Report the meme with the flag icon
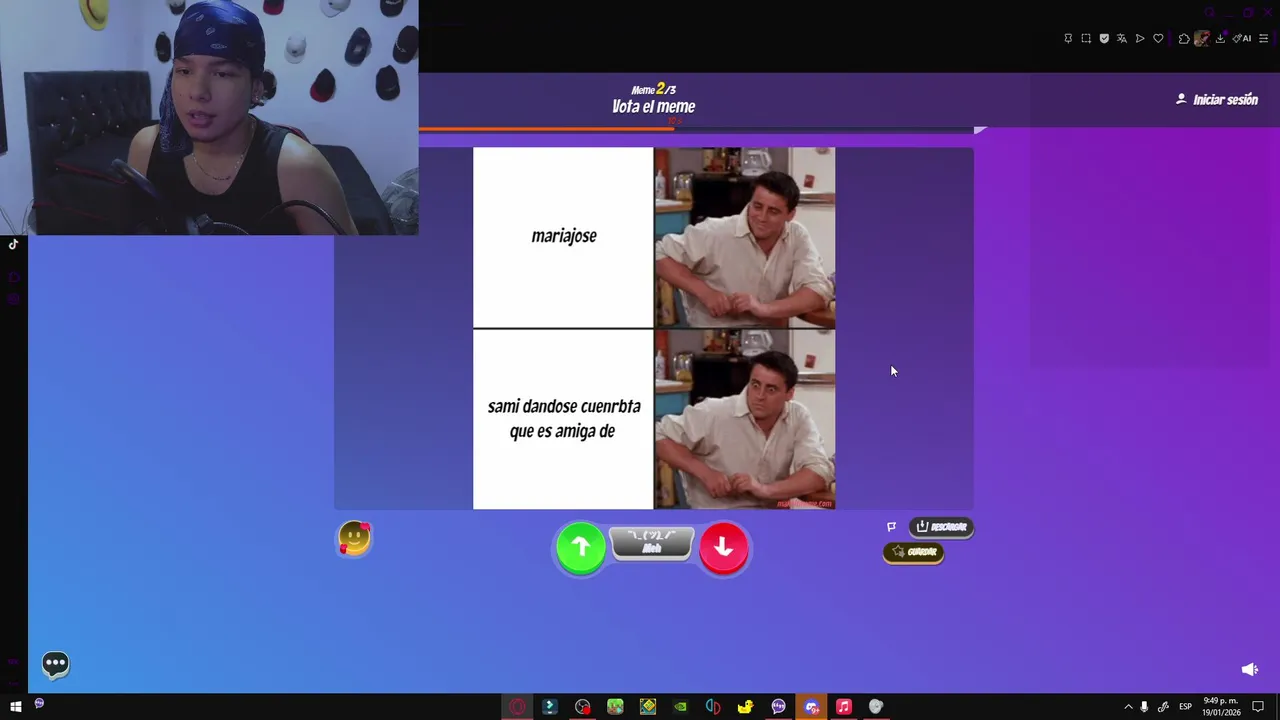The height and width of the screenshot is (720, 1280). [x=891, y=526]
